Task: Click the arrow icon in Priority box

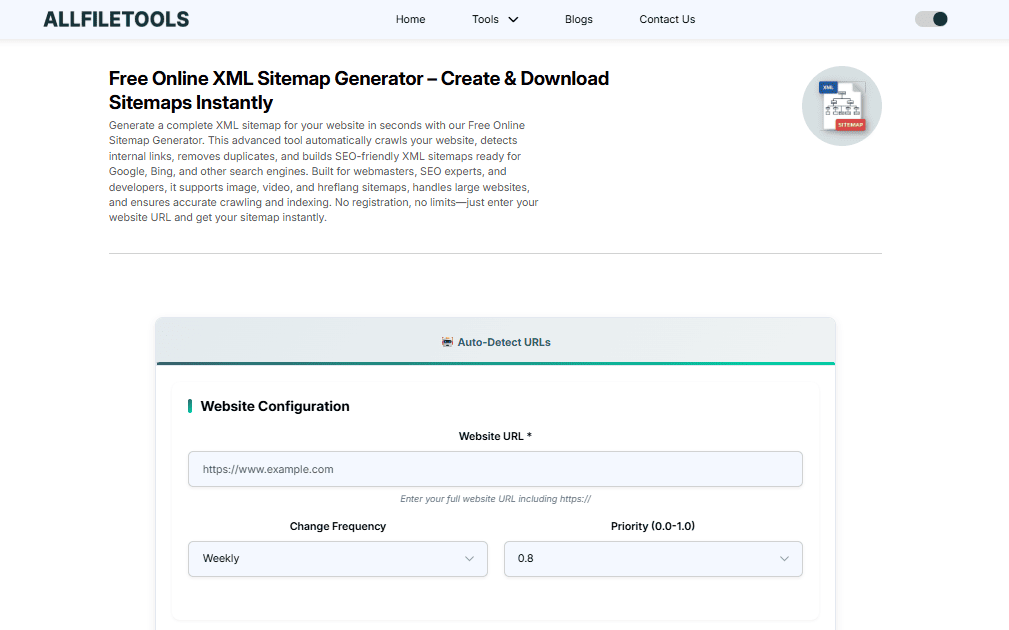Action: pos(784,559)
